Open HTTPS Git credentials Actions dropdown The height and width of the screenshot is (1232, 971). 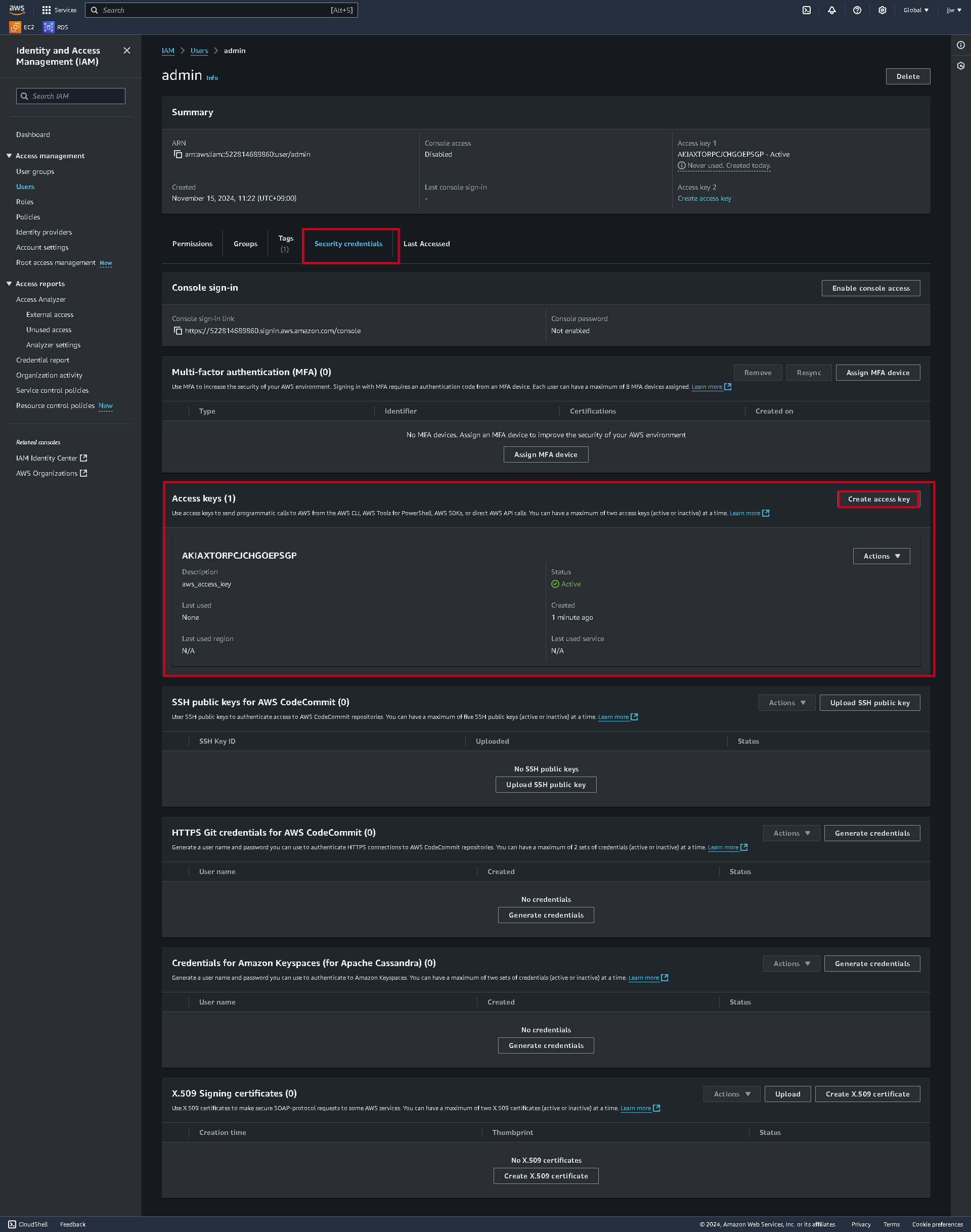point(791,833)
